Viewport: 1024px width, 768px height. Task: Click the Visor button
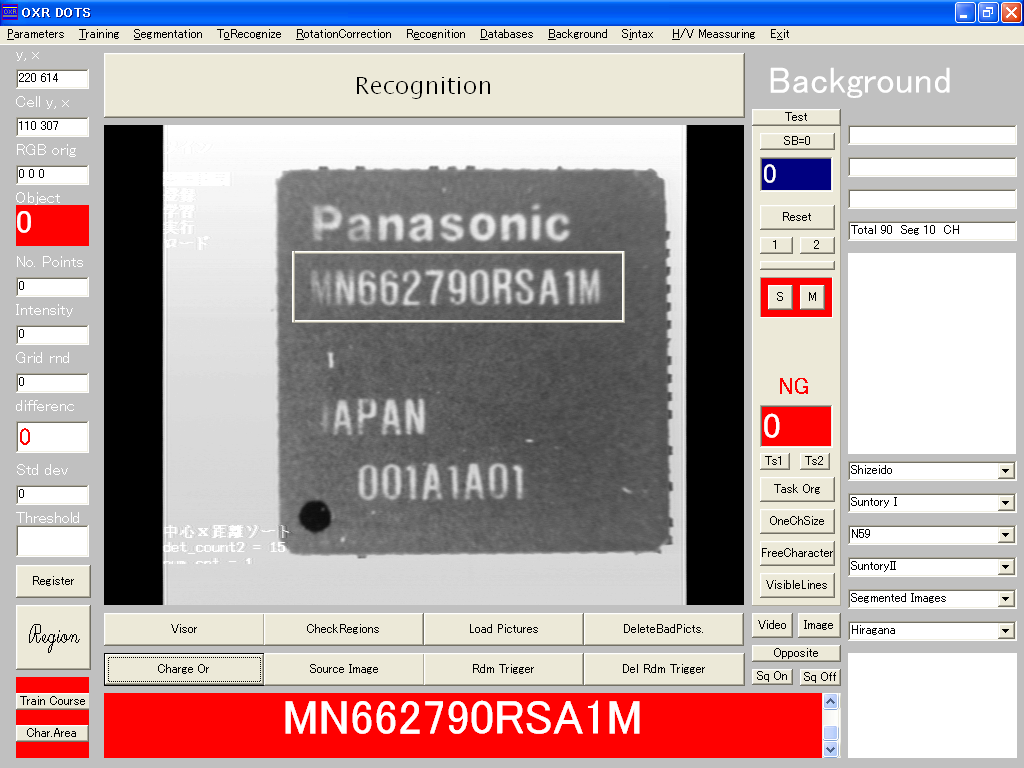(x=184, y=629)
